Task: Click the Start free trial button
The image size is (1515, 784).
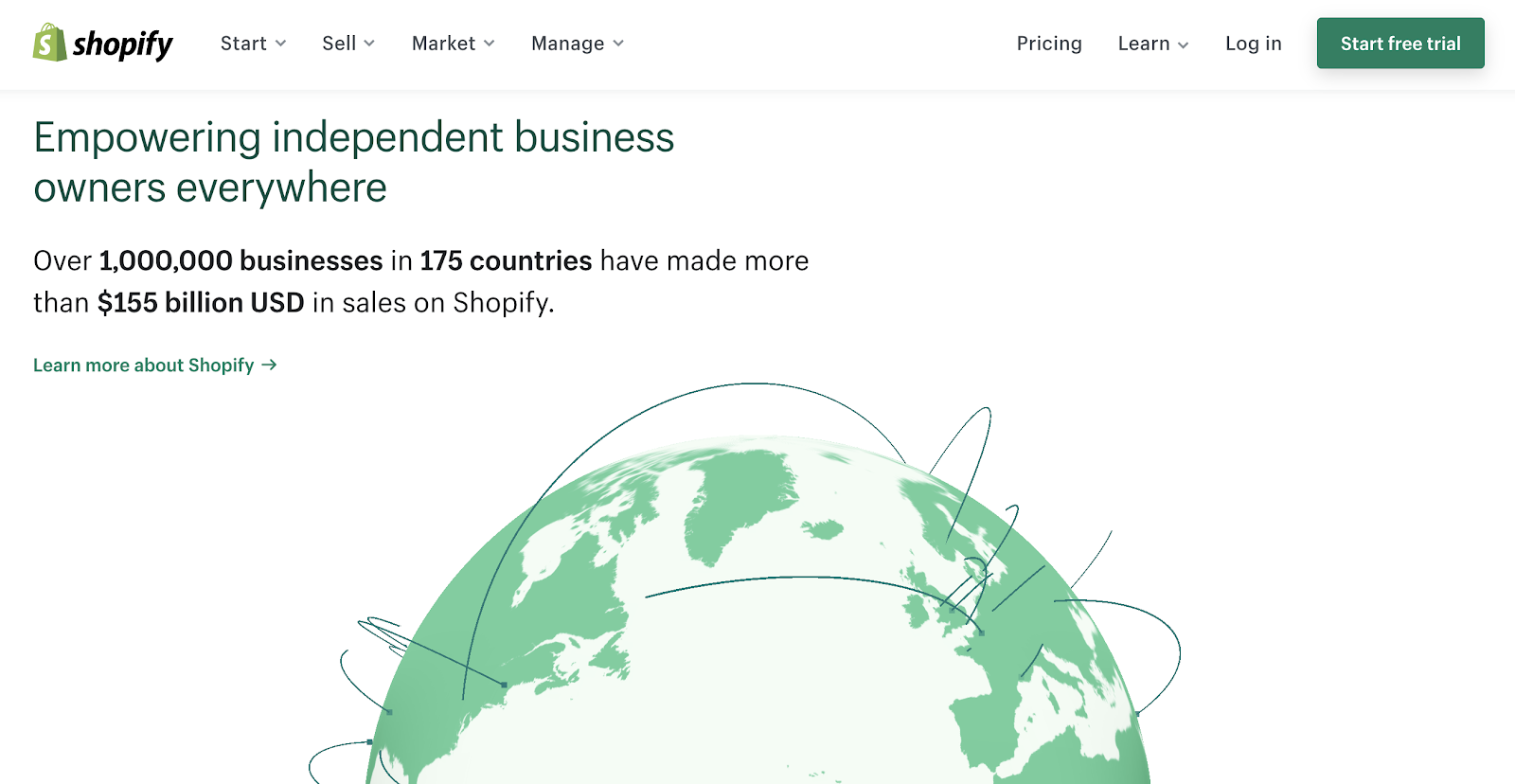Action: pyautogui.click(x=1400, y=44)
